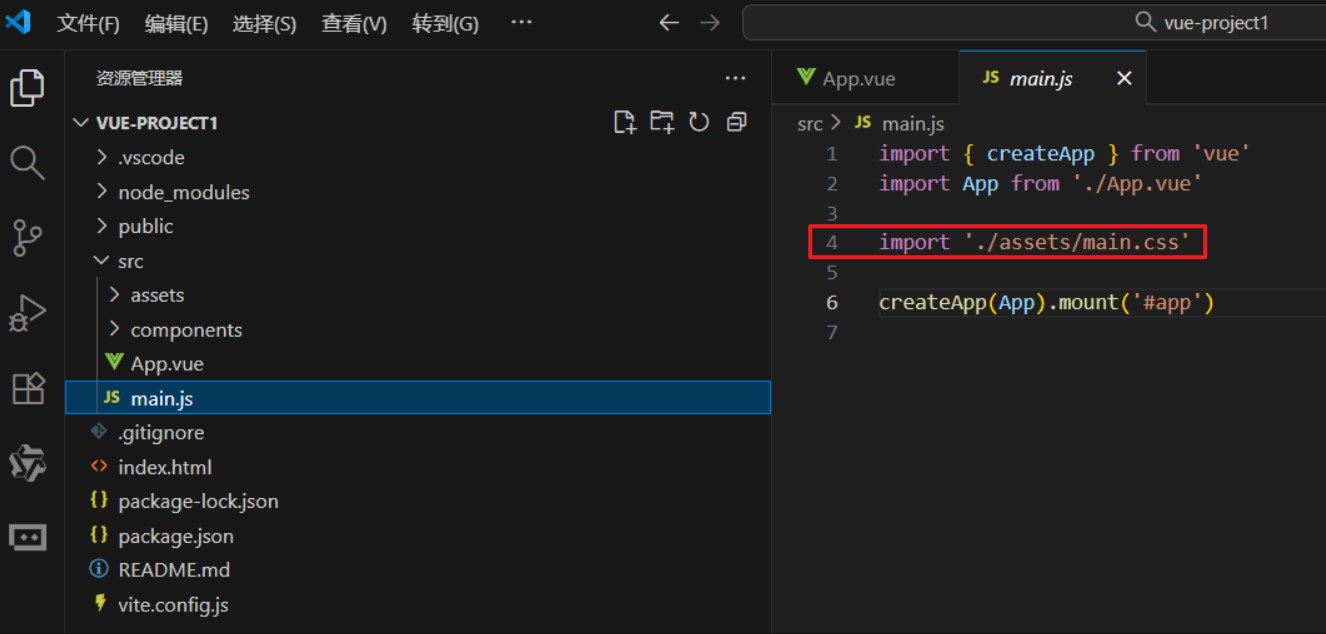1326x634 pixels.
Task: Go back with the left arrow
Action: (669, 22)
